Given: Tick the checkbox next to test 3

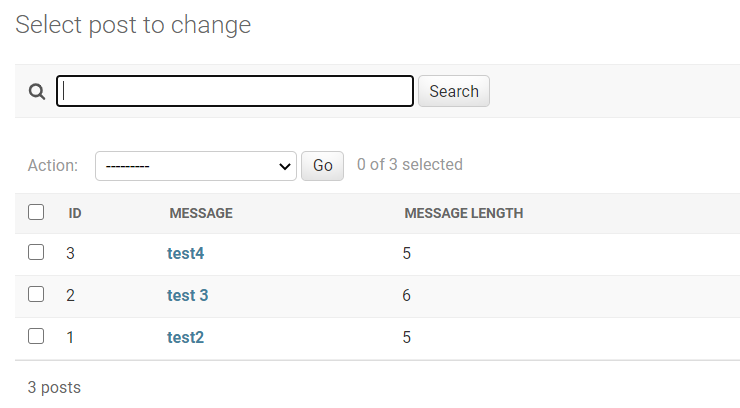Looking at the screenshot, I should (x=36, y=295).
